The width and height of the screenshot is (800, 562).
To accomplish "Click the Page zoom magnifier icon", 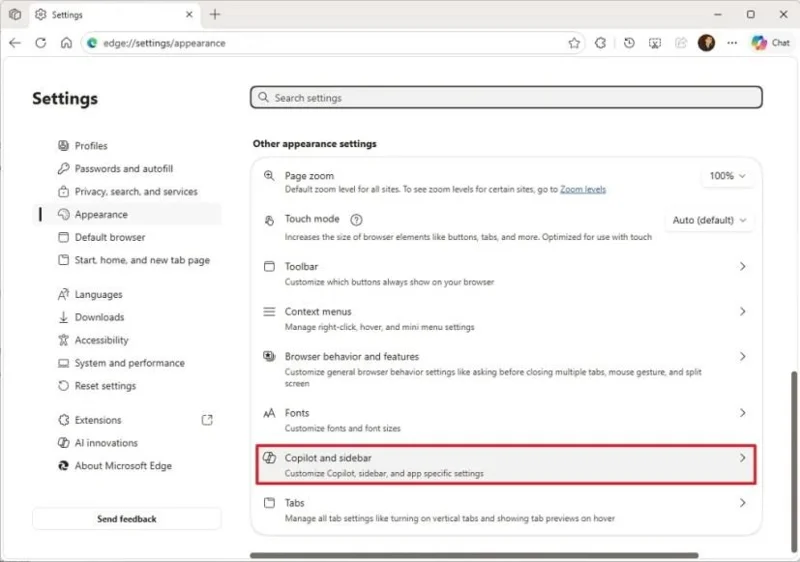I will (x=269, y=176).
